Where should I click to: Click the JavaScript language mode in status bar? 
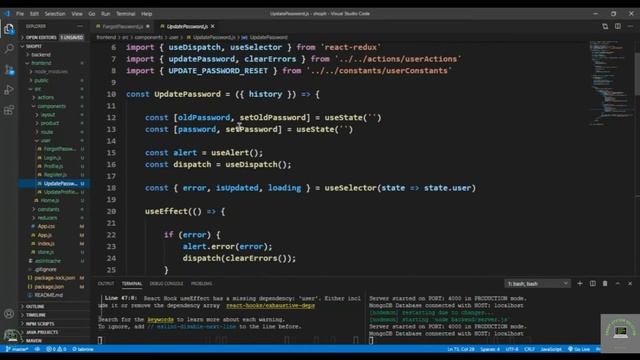[551, 349]
